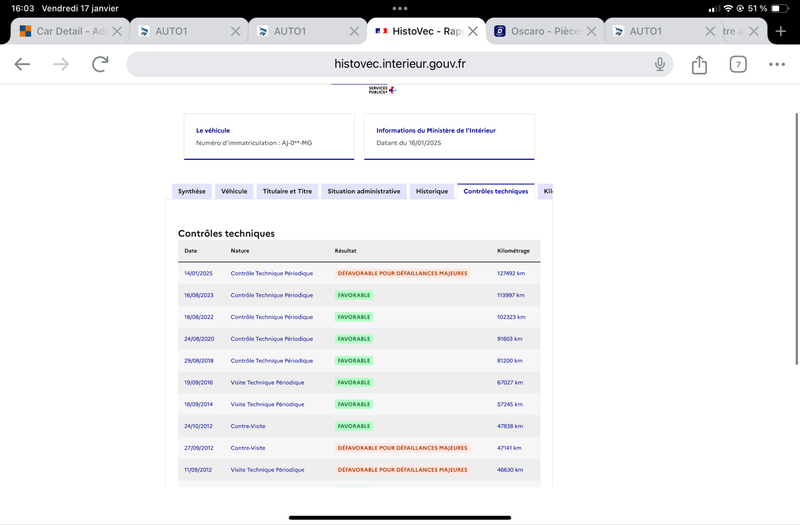
Task: Click DÉFAVORABLE badge in the 27/09/2012 row
Action: click(403, 448)
